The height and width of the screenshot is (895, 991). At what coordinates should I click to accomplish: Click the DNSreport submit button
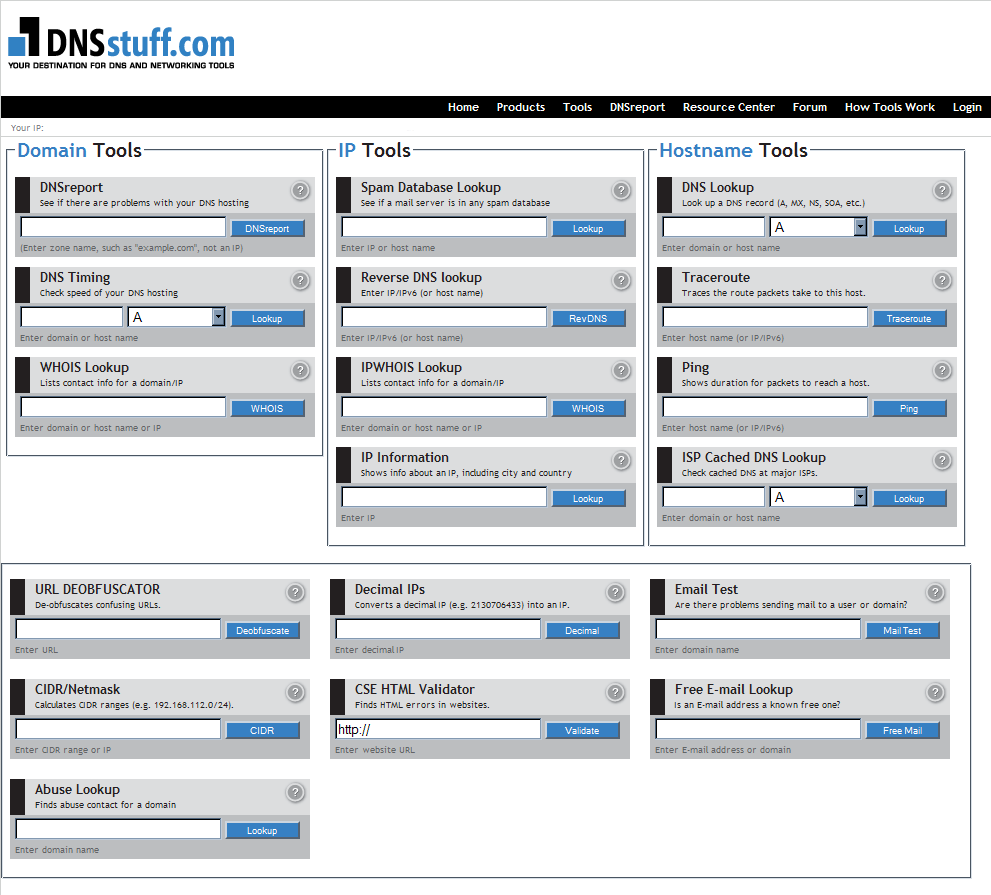tap(267, 228)
